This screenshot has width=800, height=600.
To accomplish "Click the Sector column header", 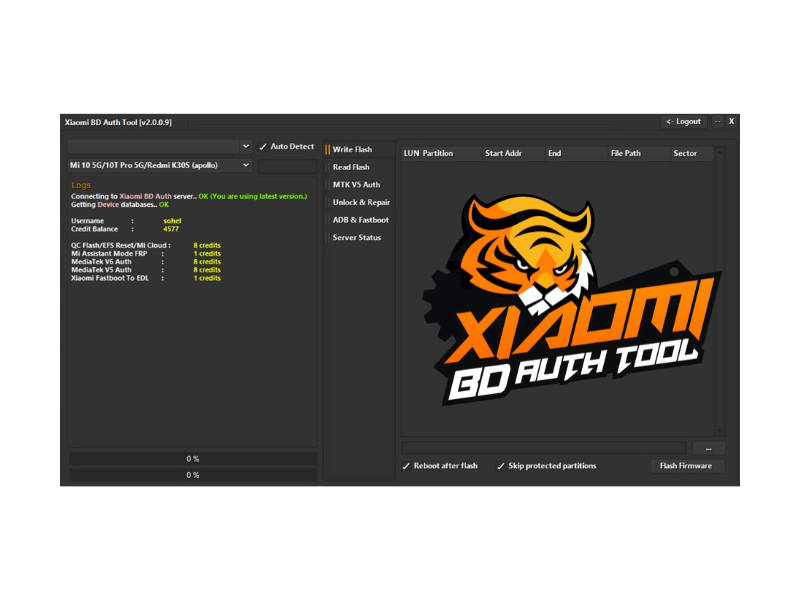I will coord(692,154).
